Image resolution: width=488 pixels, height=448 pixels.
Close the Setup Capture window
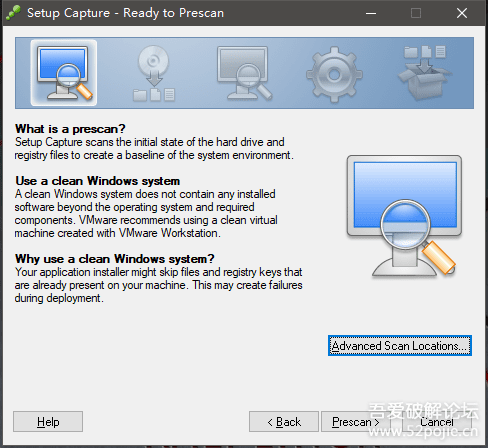(x=462, y=13)
